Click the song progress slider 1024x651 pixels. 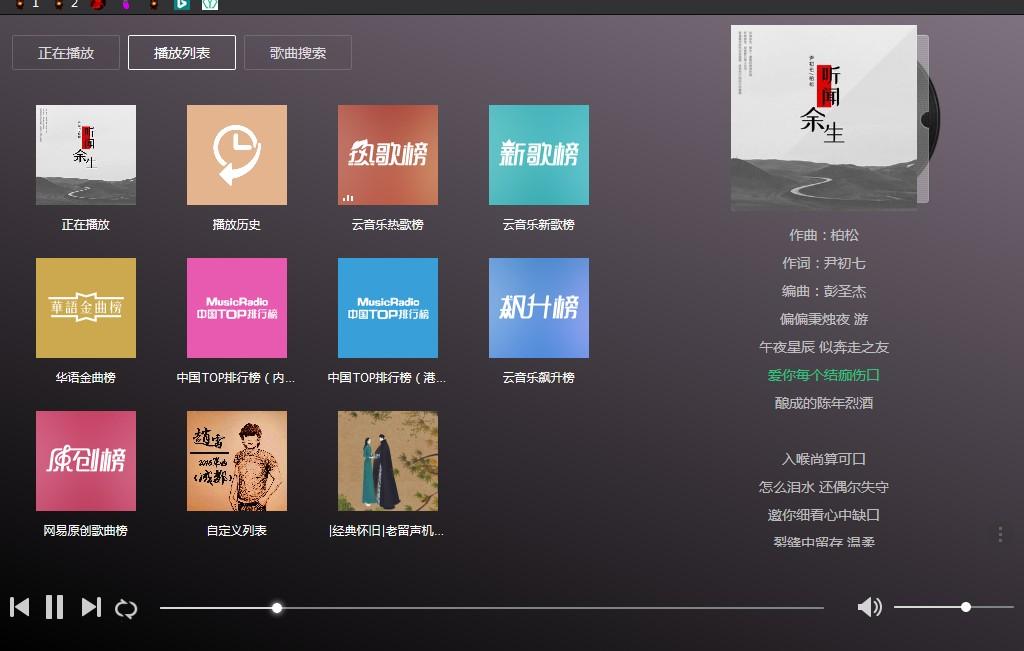coord(491,608)
